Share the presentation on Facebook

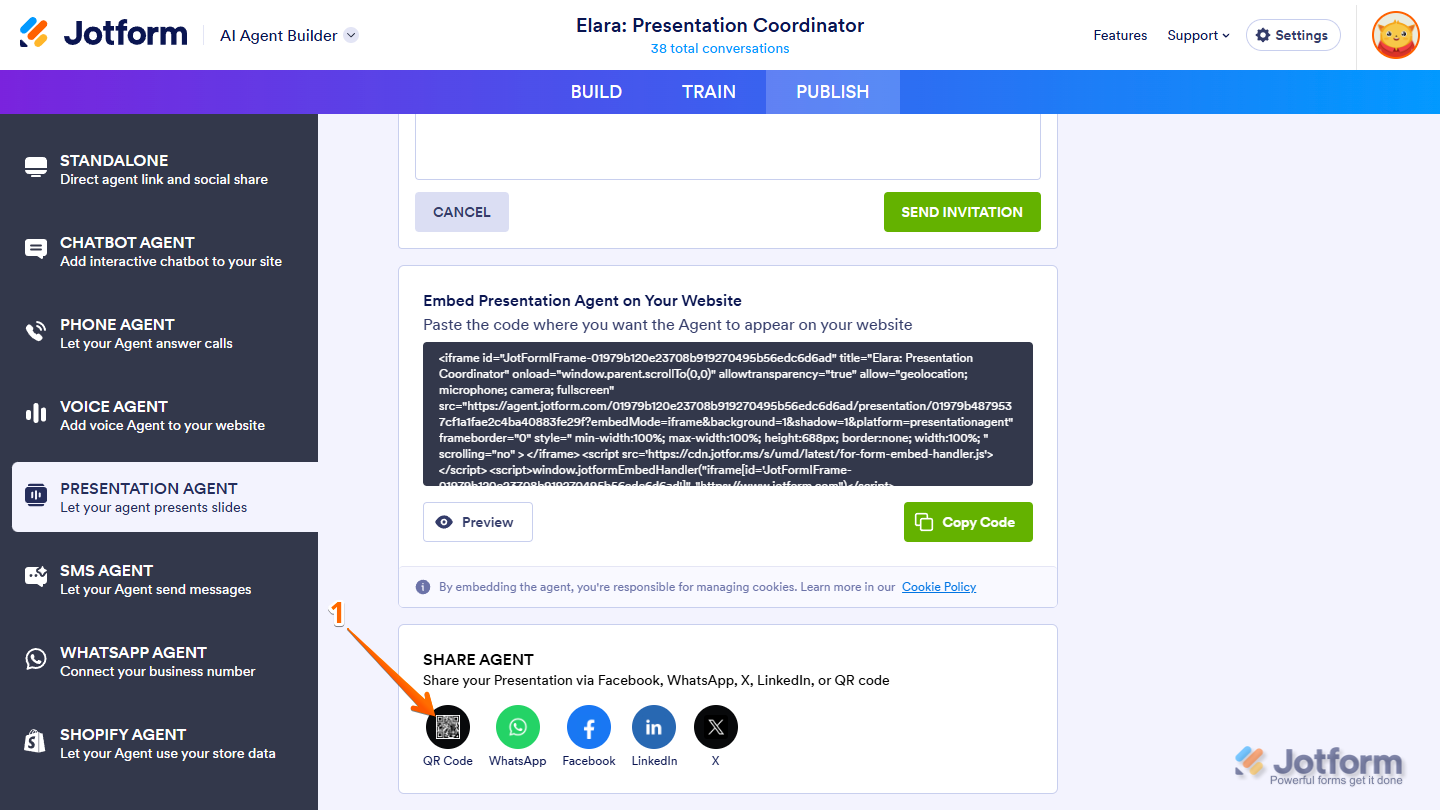589,727
